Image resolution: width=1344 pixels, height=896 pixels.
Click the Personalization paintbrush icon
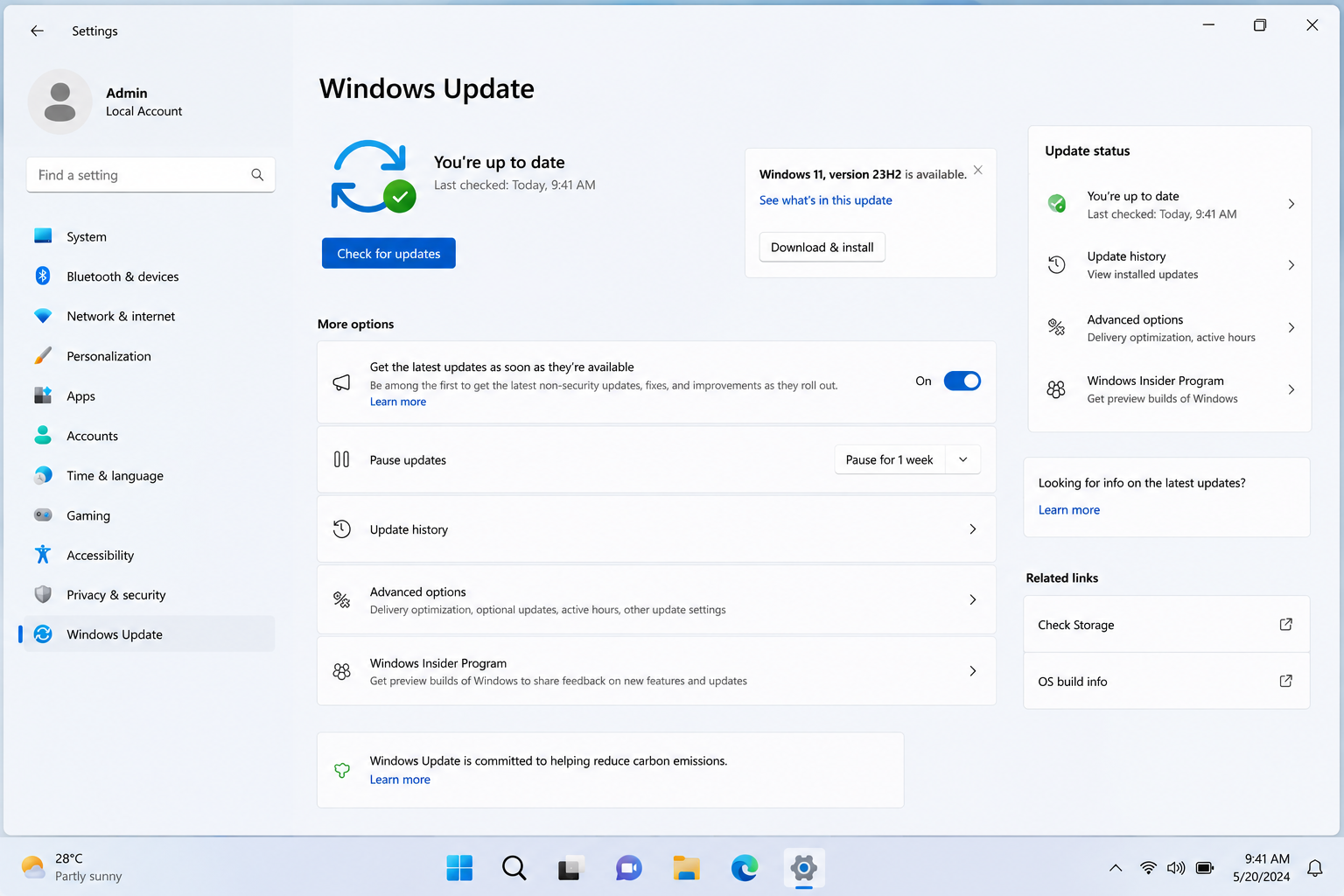click(x=43, y=356)
